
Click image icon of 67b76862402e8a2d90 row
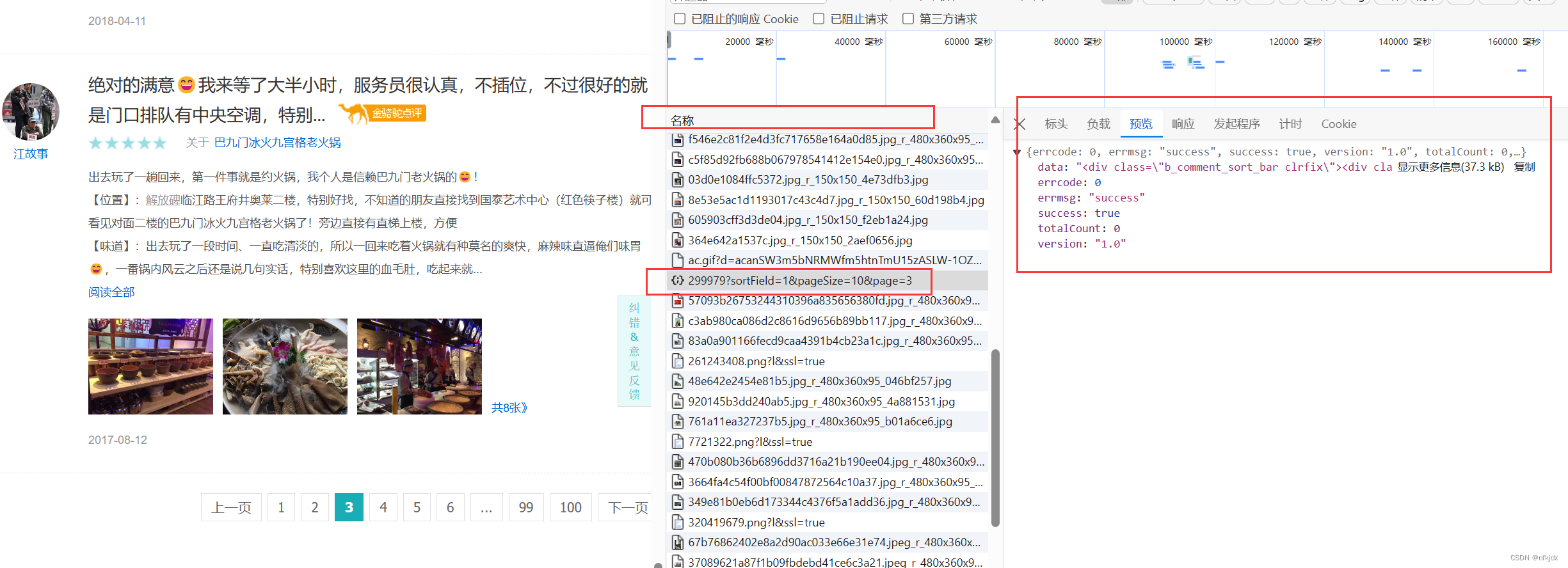[677, 542]
